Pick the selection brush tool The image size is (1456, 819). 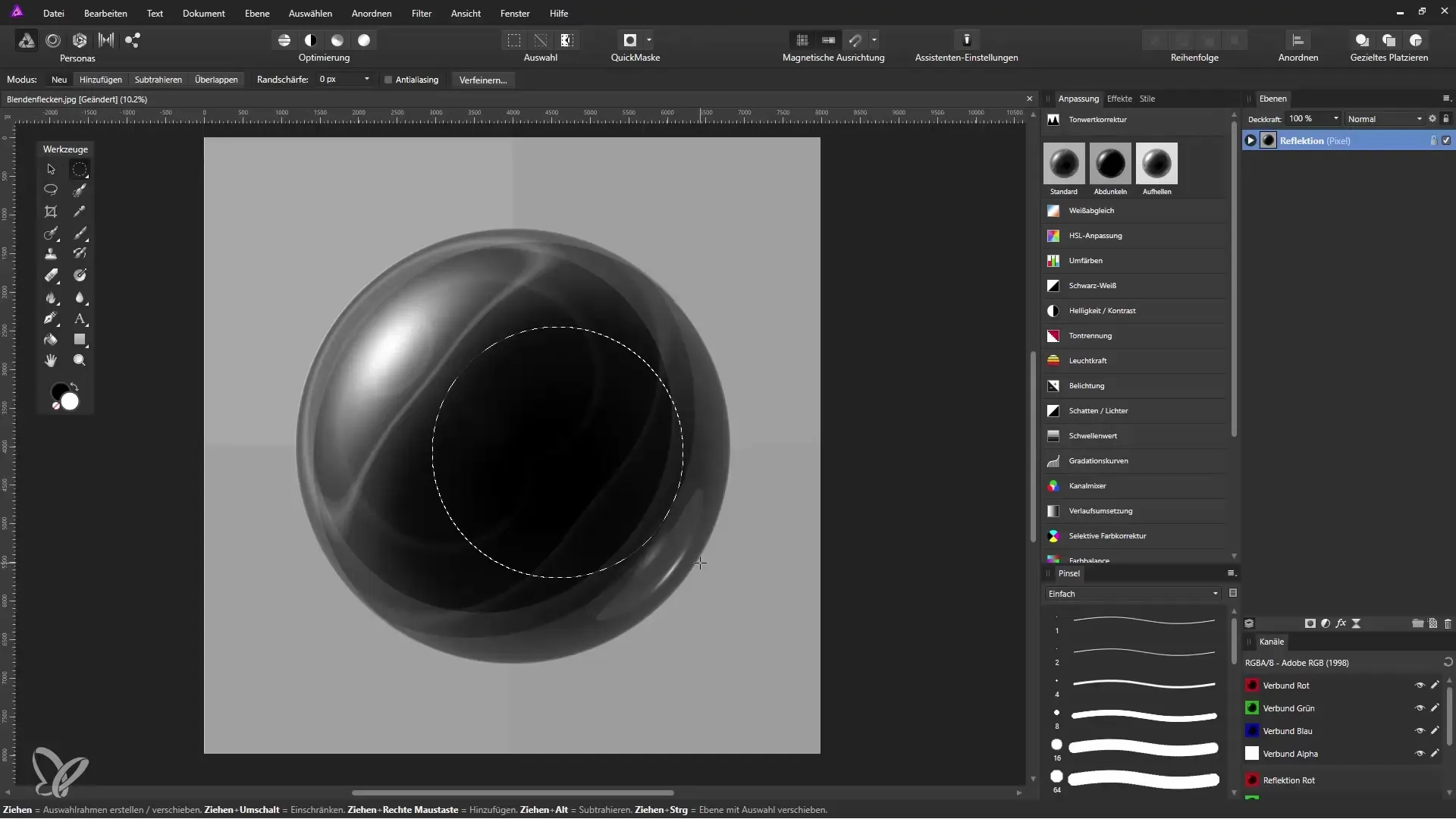[80, 190]
